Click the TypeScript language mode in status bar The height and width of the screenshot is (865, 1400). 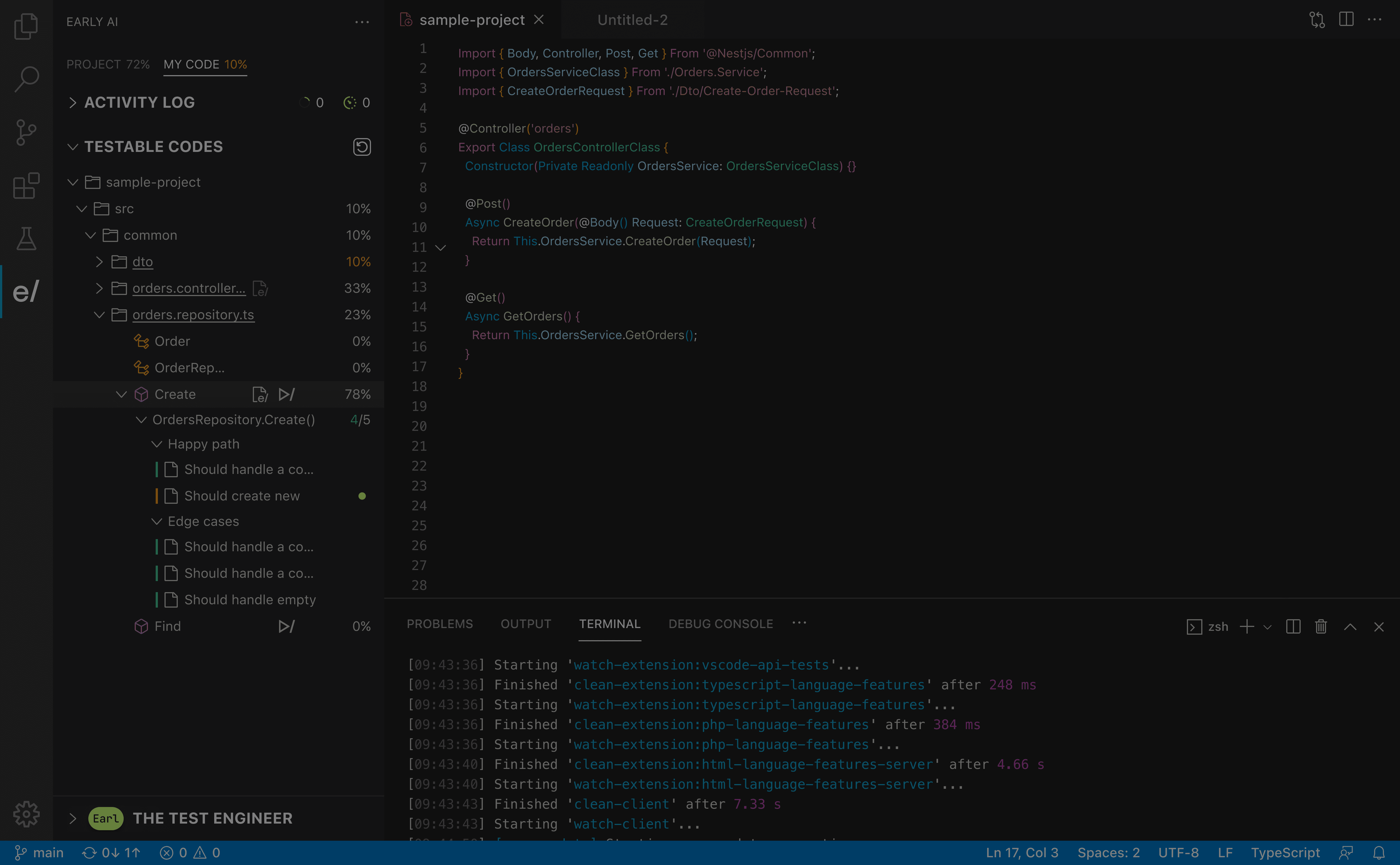click(1285, 853)
